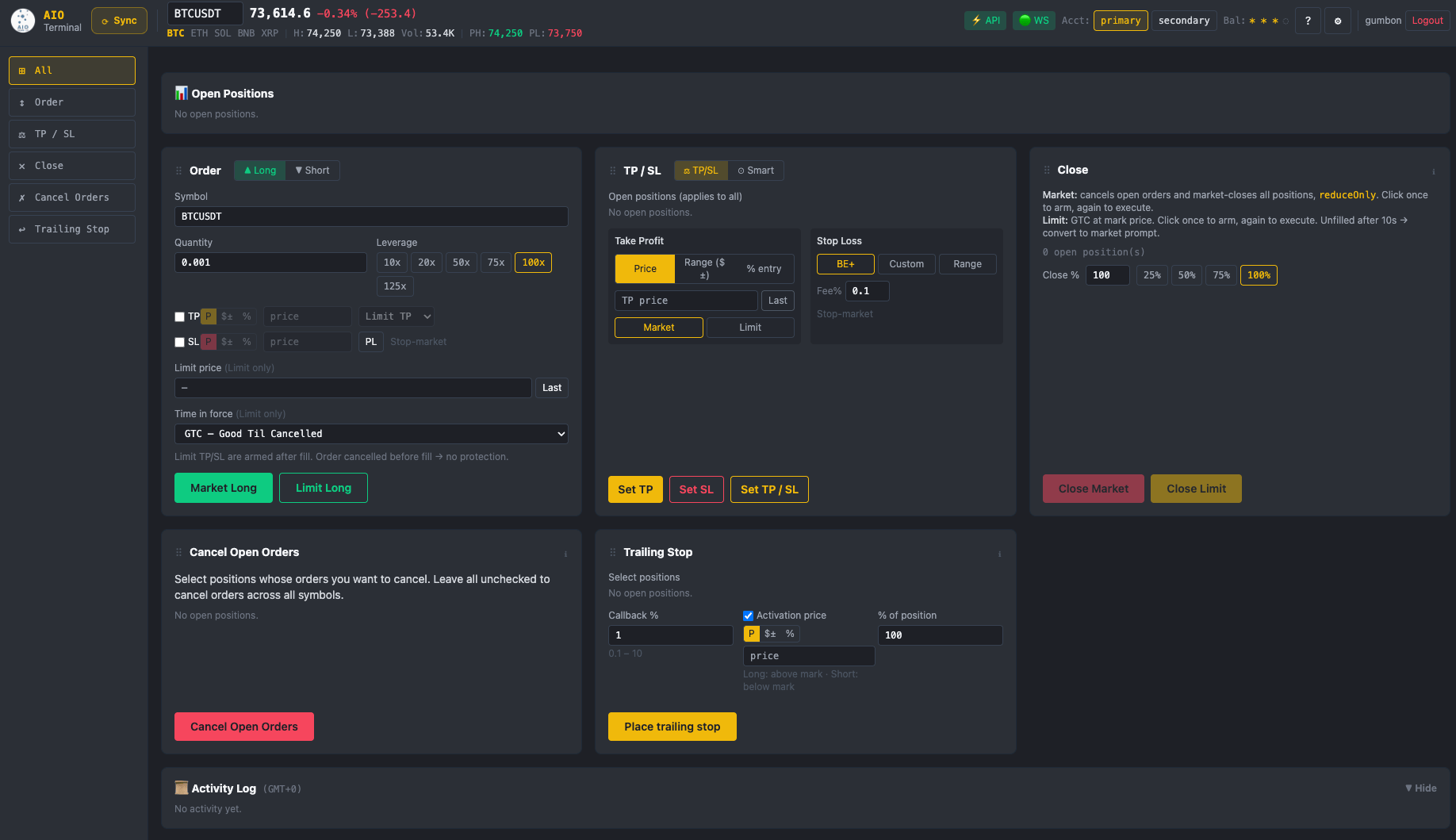Open the Limit TP dropdown

pyautogui.click(x=397, y=316)
